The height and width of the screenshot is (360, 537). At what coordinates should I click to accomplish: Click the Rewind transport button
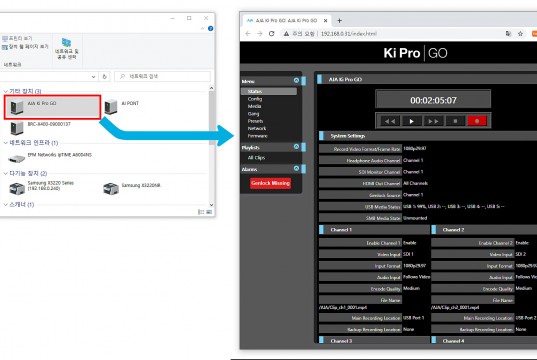390,121
